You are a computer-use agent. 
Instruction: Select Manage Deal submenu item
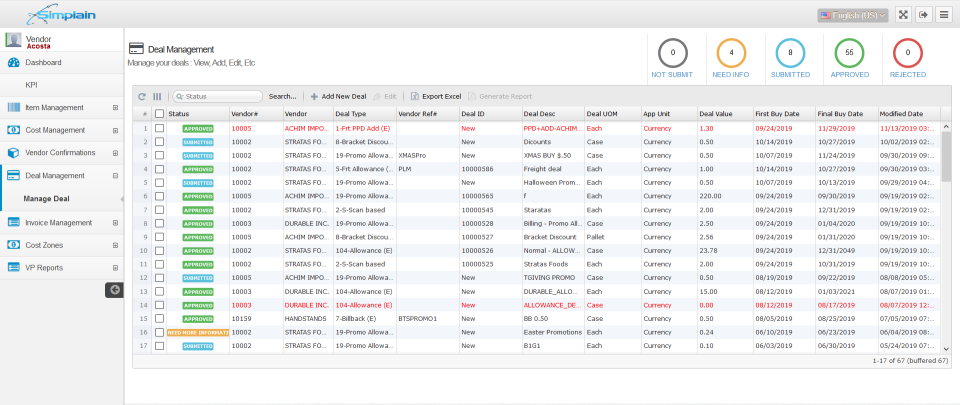pos(47,199)
